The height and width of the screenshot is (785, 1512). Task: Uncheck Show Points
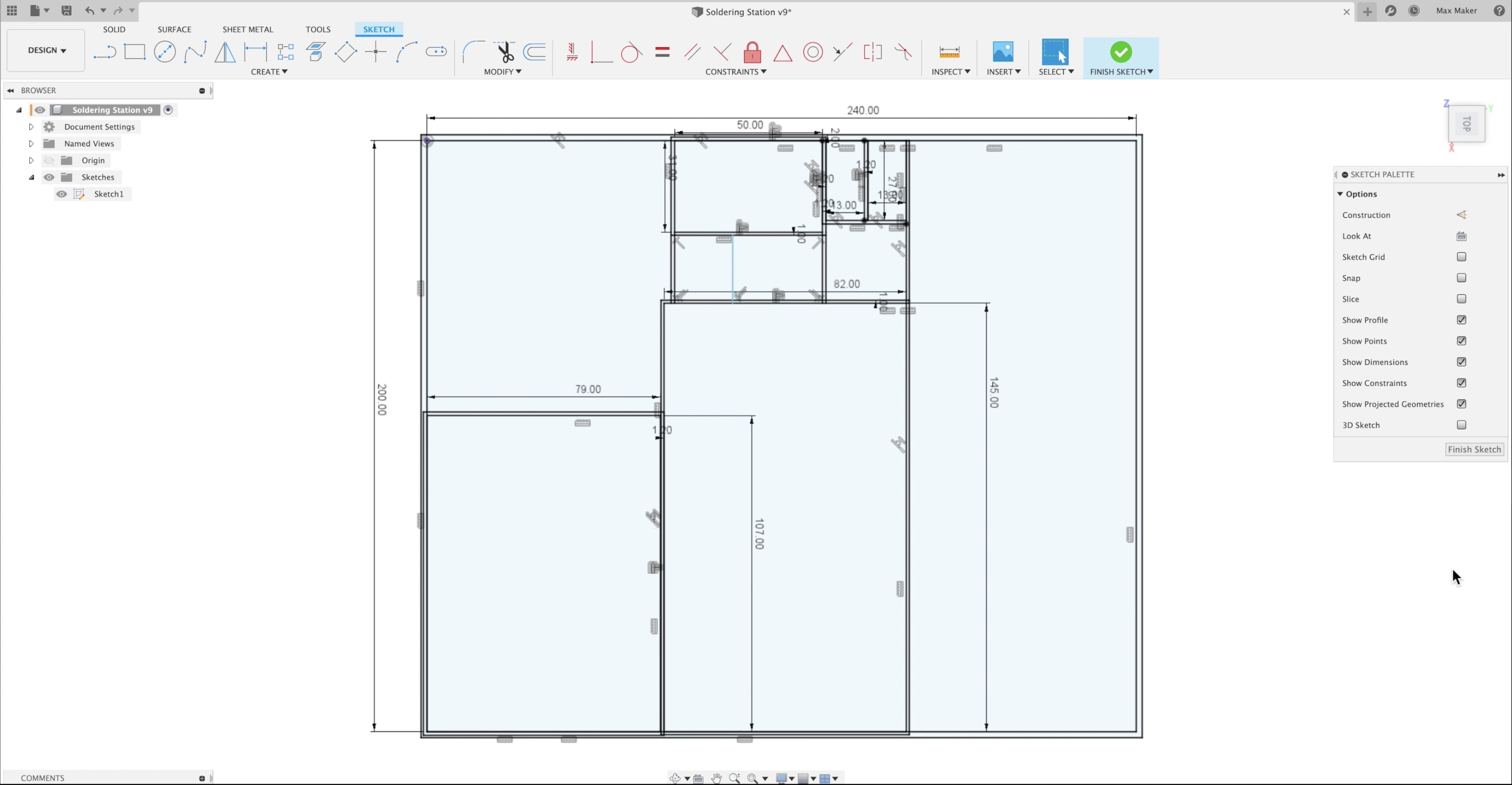click(1462, 341)
